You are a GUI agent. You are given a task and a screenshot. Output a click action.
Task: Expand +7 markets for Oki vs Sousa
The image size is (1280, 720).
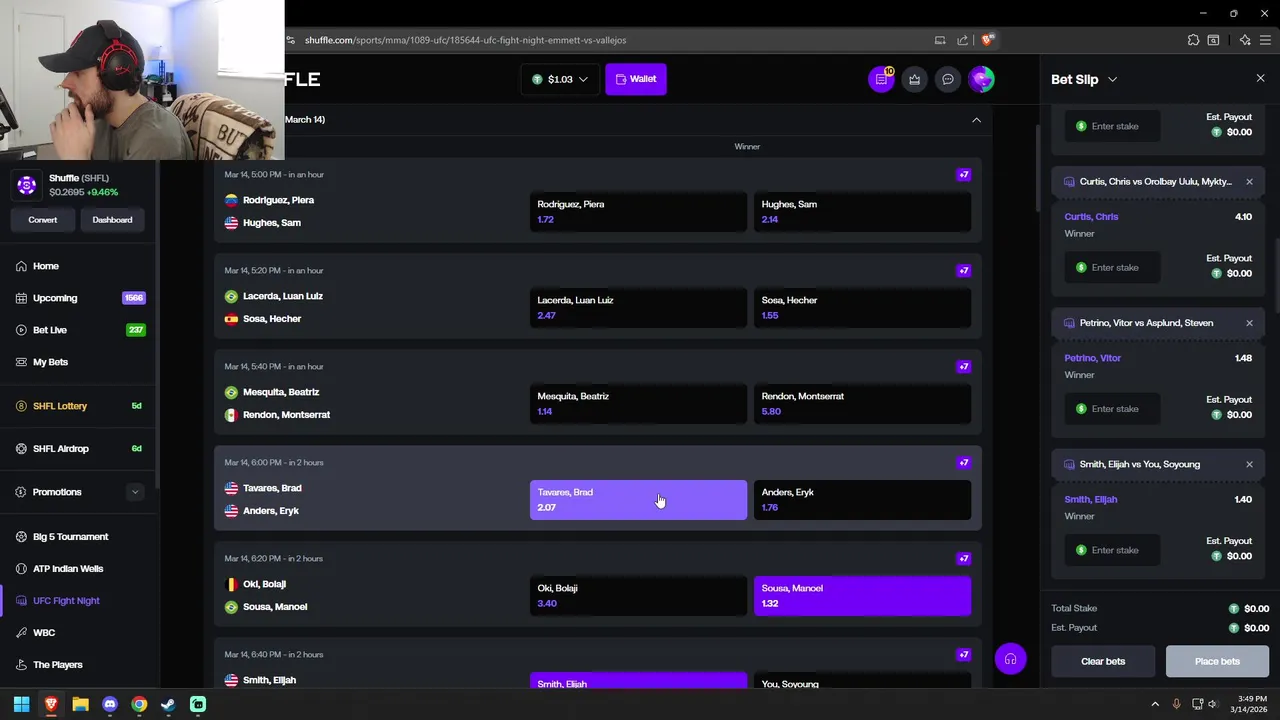[x=964, y=559]
